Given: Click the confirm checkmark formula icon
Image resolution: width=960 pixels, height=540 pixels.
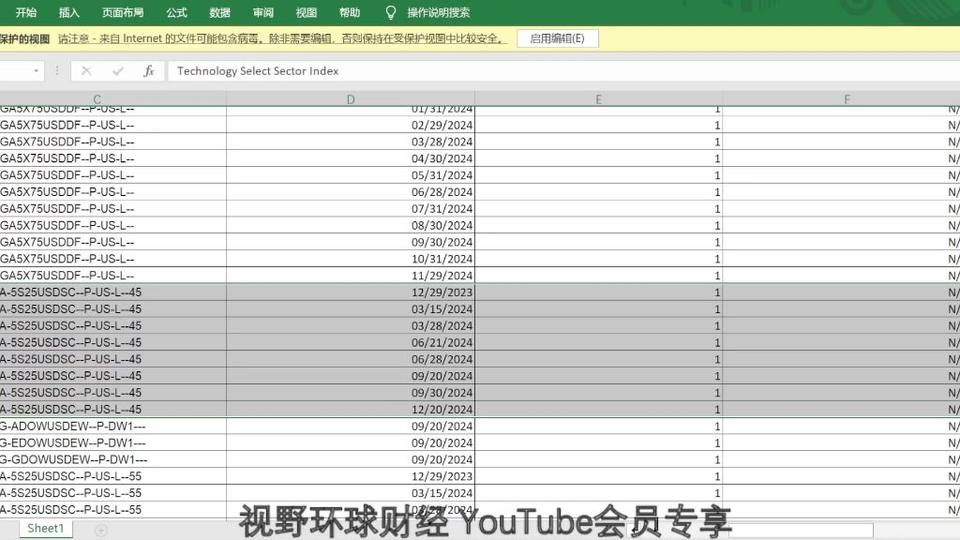Looking at the screenshot, I should point(118,71).
